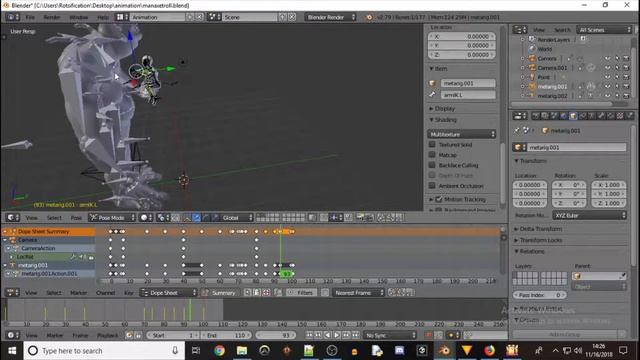Open the Dope Sheet Channel menu

click(x=105, y=293)
